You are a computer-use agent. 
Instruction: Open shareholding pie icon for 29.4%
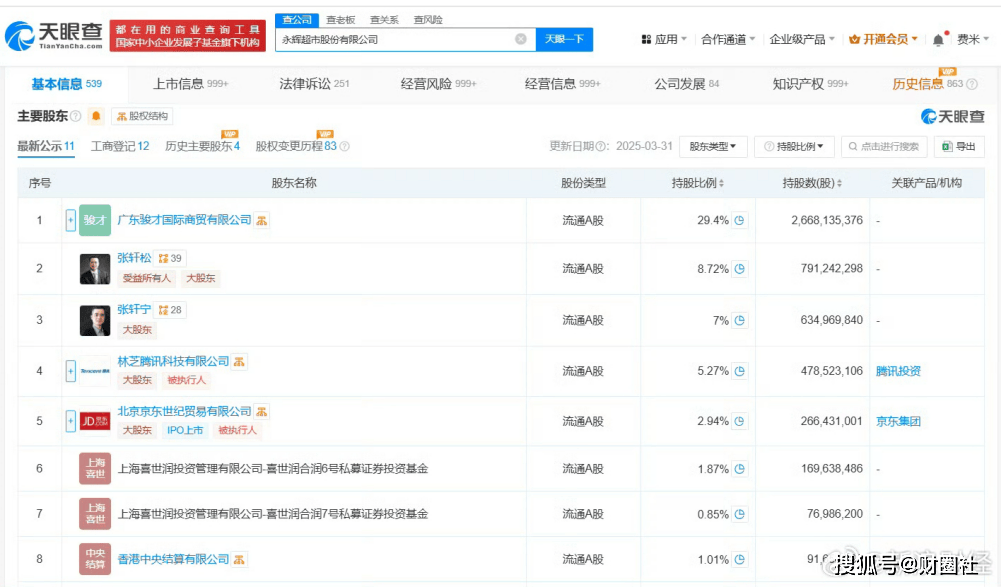tap(739, 220)
